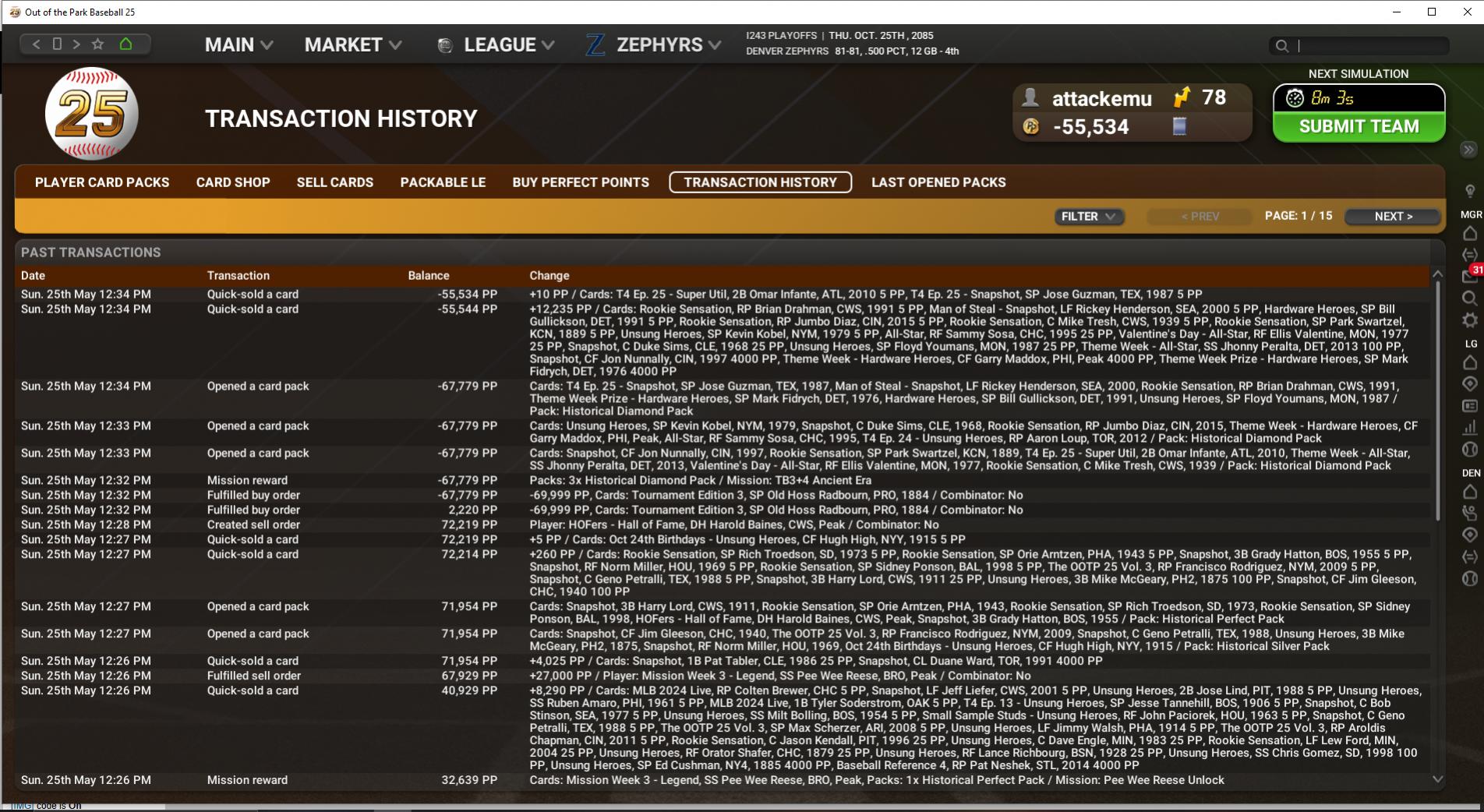Open the mail icon with 31 badge
The height and width of the screenshot is (812, 1484).
pyautogui.click(x=1470, y=276)
